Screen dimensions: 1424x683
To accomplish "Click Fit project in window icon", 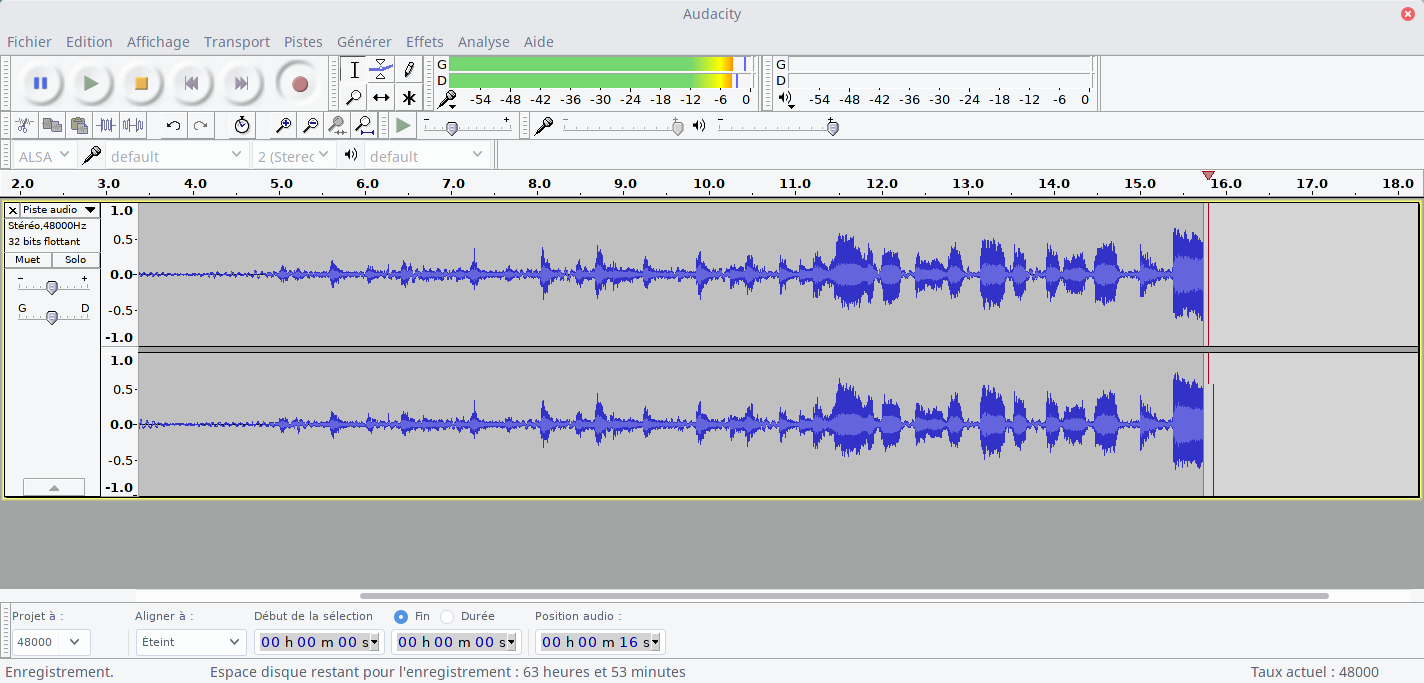I will [365, 125].
